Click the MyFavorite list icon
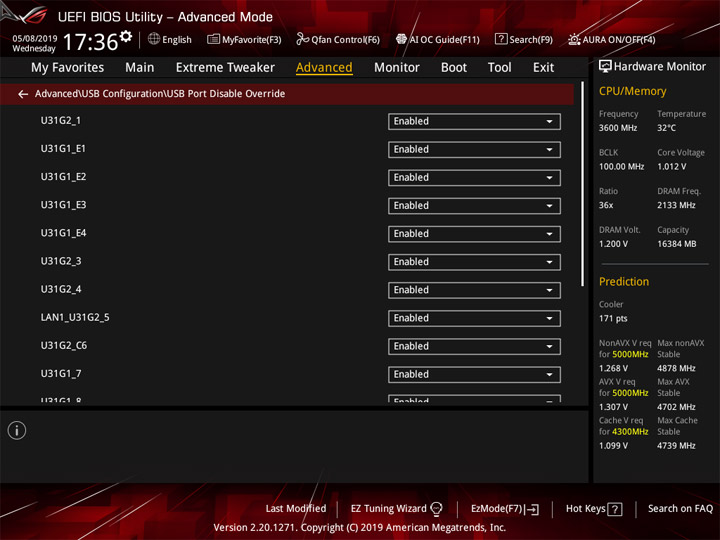The image size is (720, 540). (213, 39)
